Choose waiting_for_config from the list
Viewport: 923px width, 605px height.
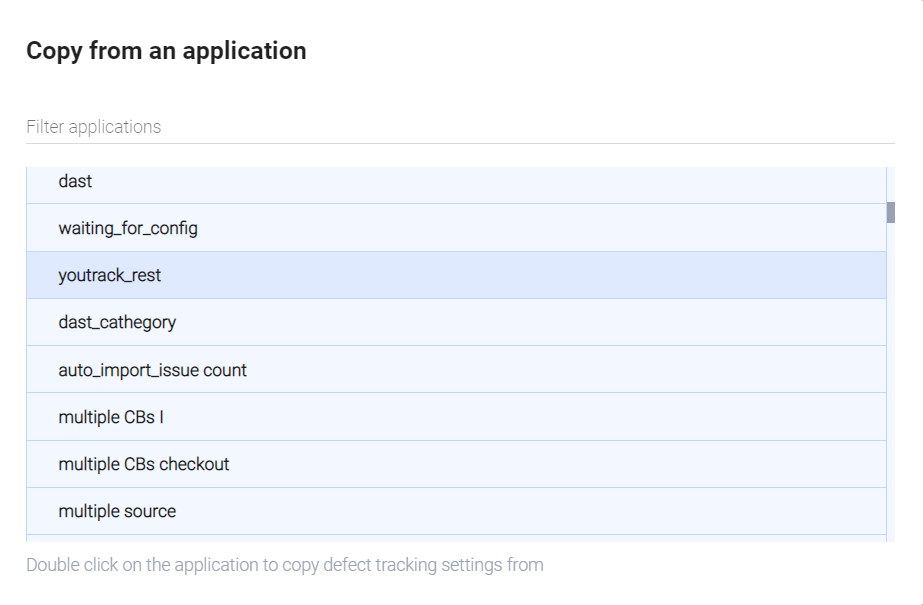tap(456, 228)
